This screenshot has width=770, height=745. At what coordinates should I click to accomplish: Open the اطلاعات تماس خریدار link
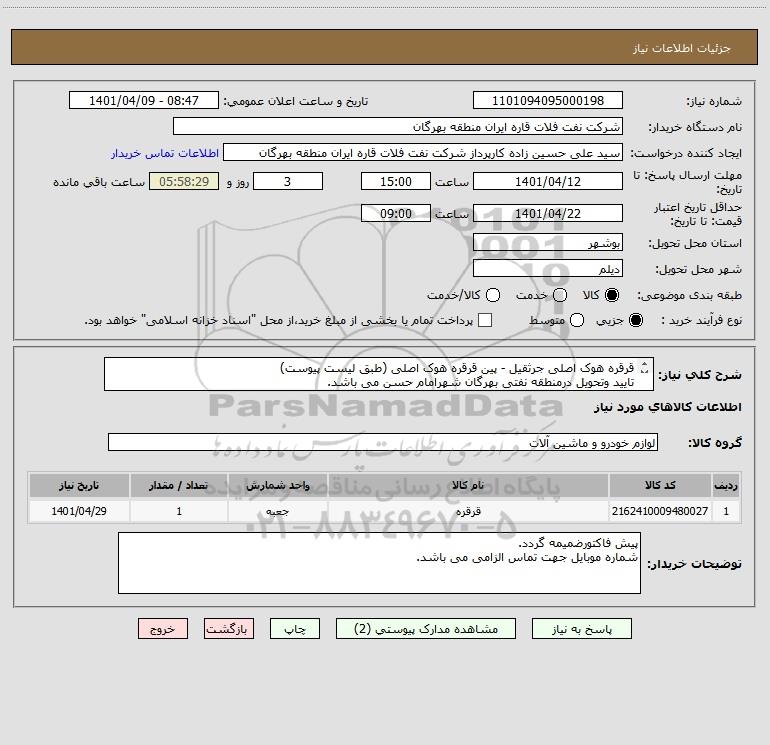coord(165,153)
